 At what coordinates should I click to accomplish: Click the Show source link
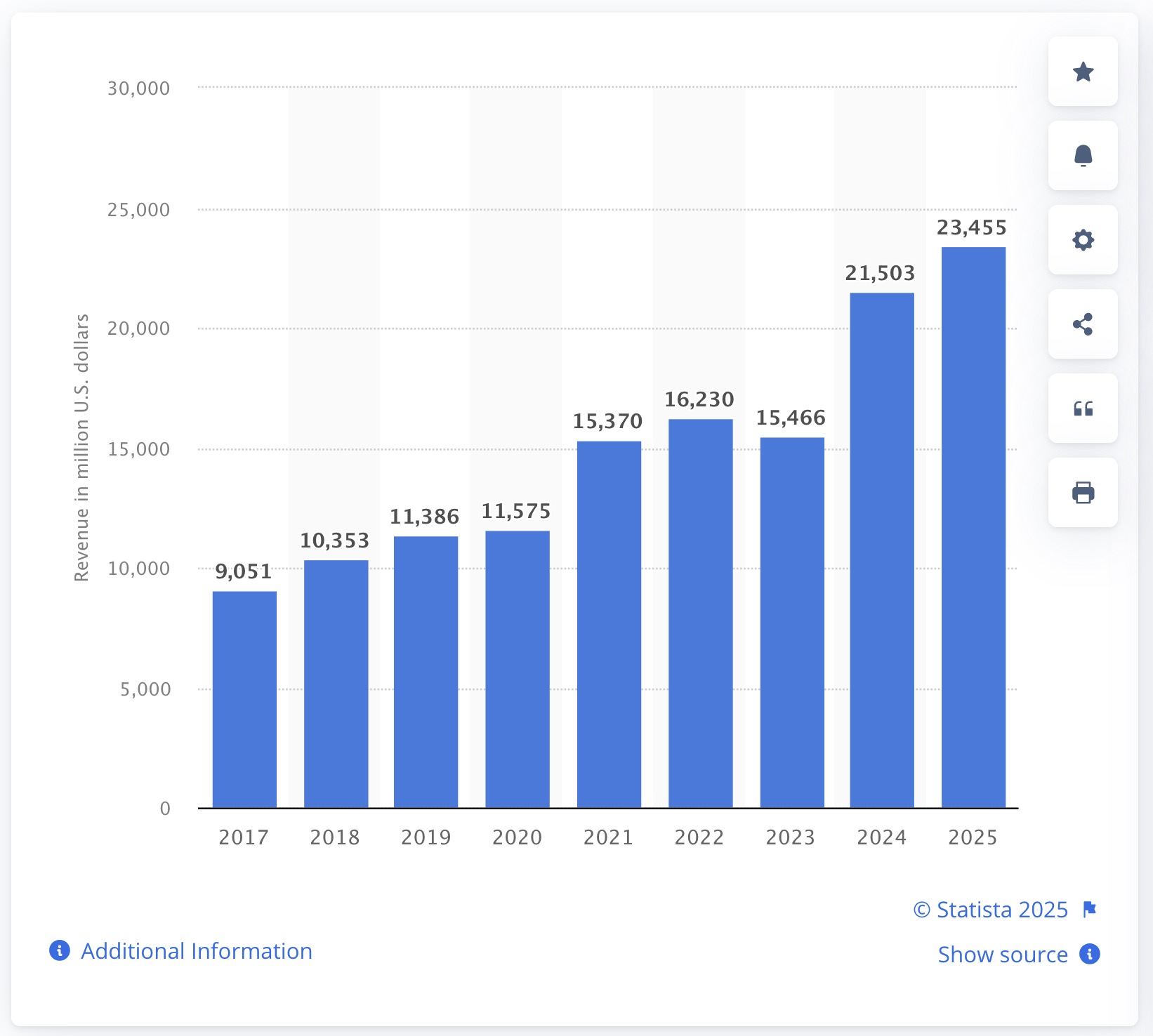click(1002, 955)
